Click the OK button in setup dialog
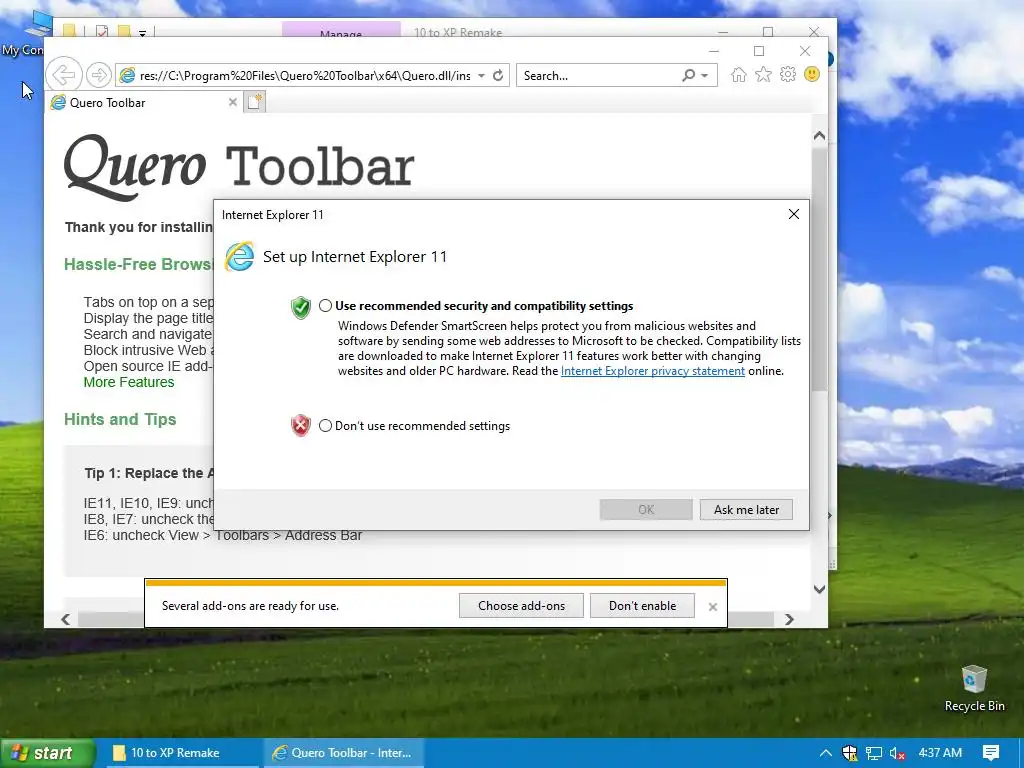The height and width of the screenshot is (768, 1024). [x=646, y=509]
